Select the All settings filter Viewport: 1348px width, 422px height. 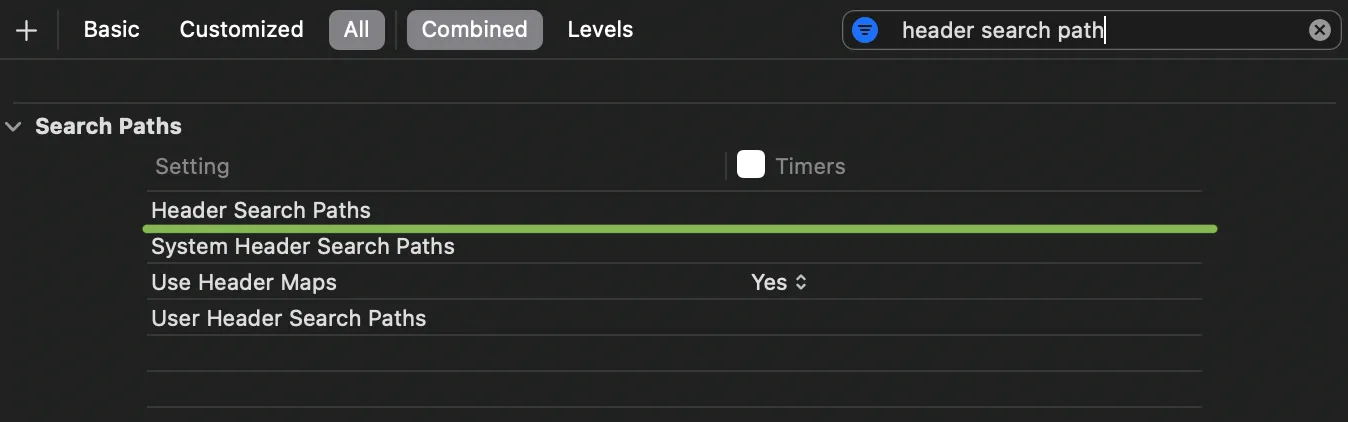click(356, 30)
